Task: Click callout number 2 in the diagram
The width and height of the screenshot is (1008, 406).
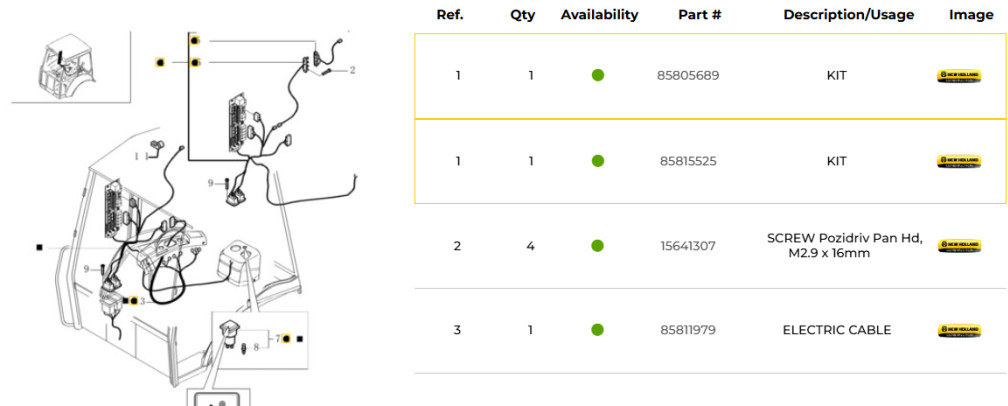Action: point(352,70)
